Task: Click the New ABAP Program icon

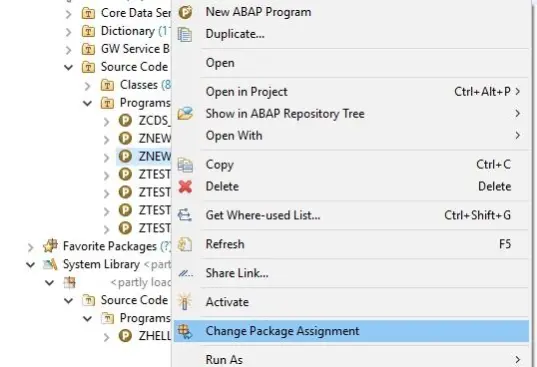Action: point(185,12)
